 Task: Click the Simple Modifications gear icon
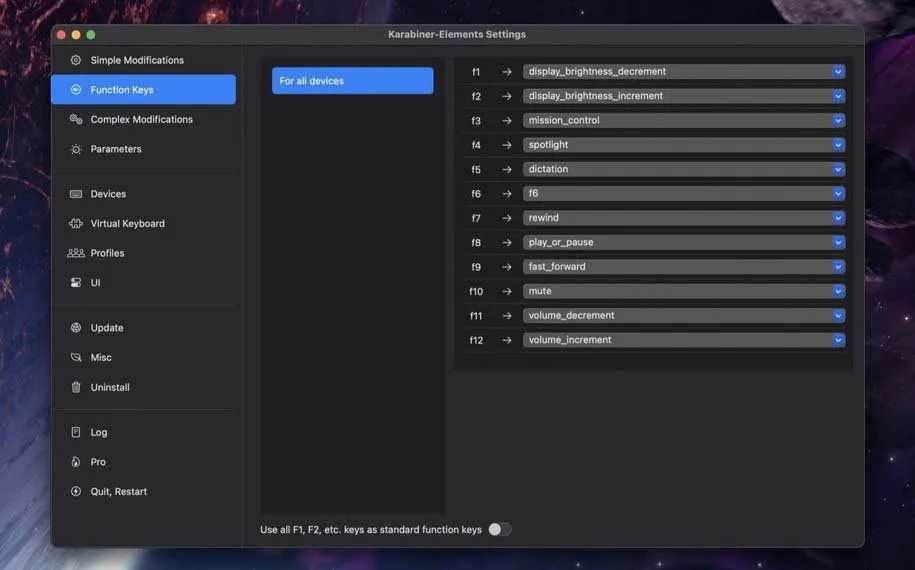click(x=76, y=60)
